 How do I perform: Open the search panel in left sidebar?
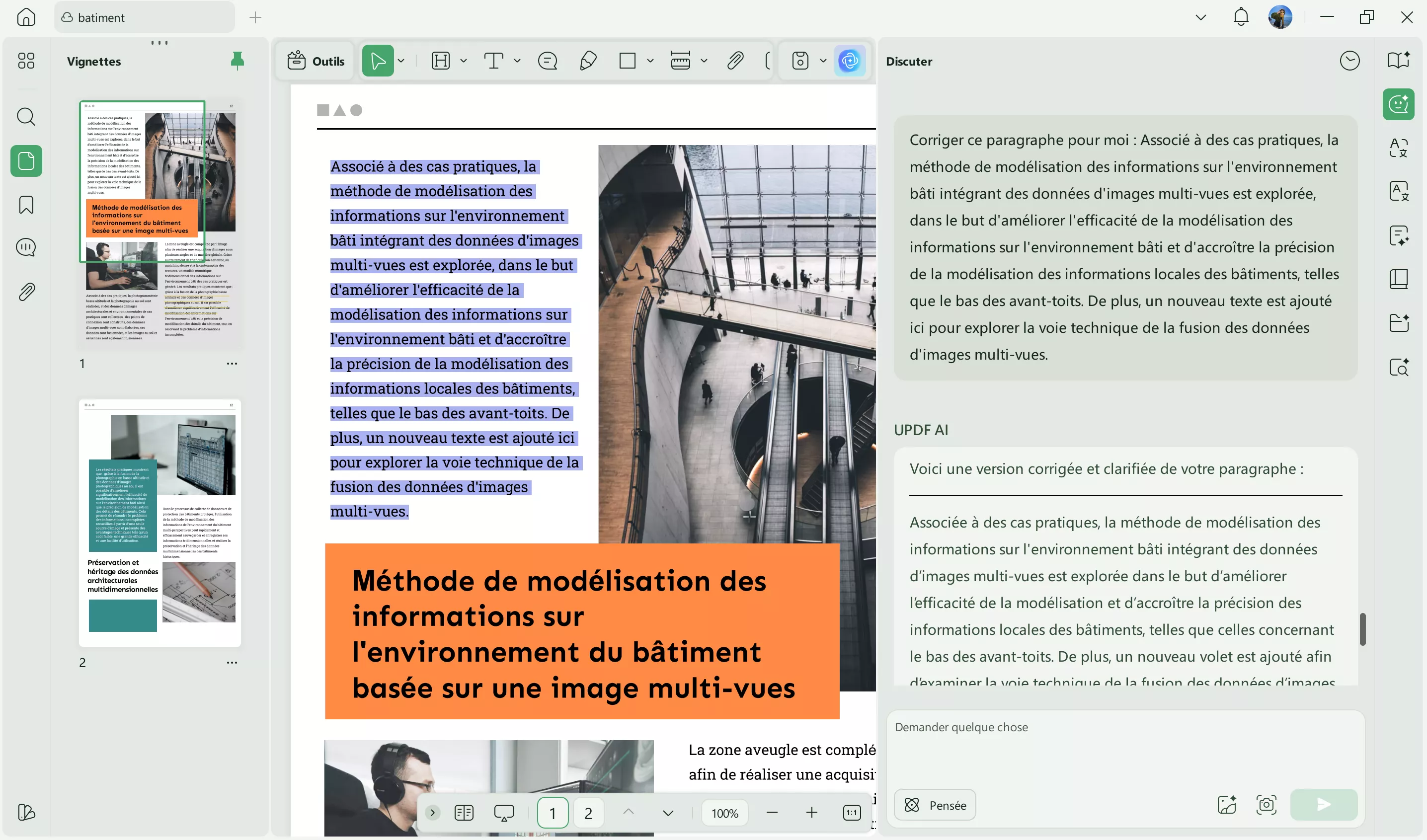(x=26, y=117)
